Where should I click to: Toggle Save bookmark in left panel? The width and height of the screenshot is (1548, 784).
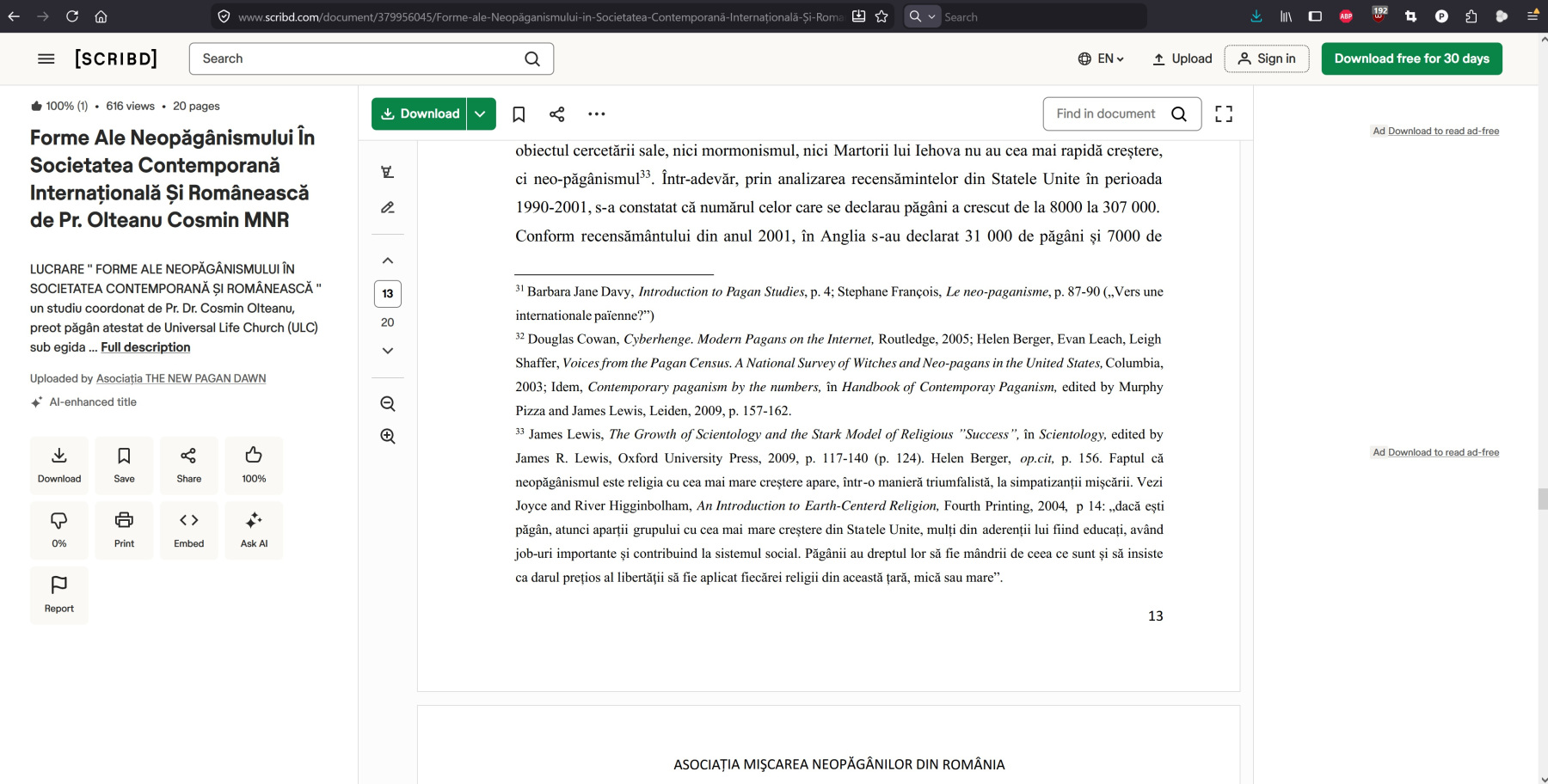[124, 464]
